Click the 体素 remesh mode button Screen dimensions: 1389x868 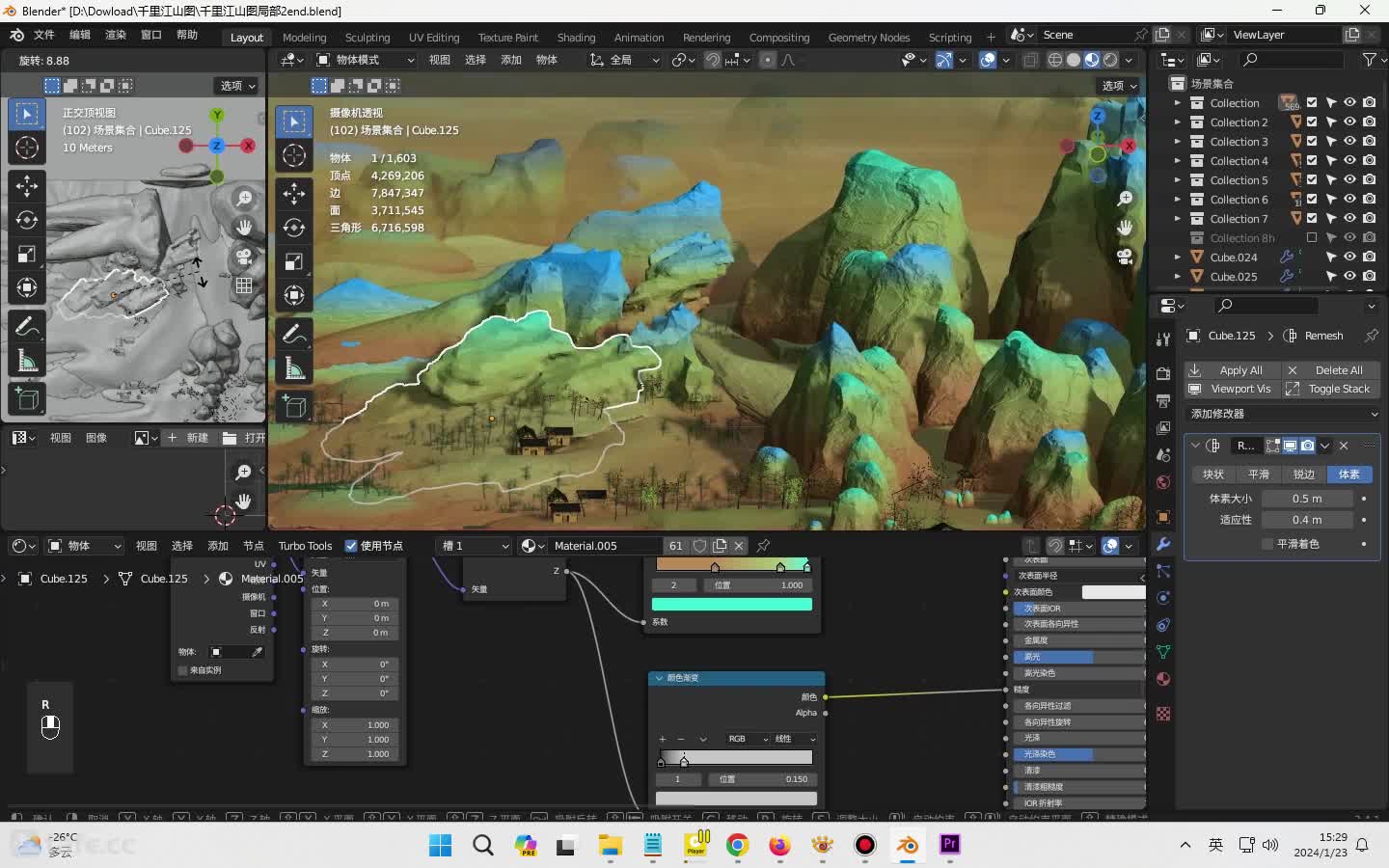pyautogui.click(x=1348, y=475)
